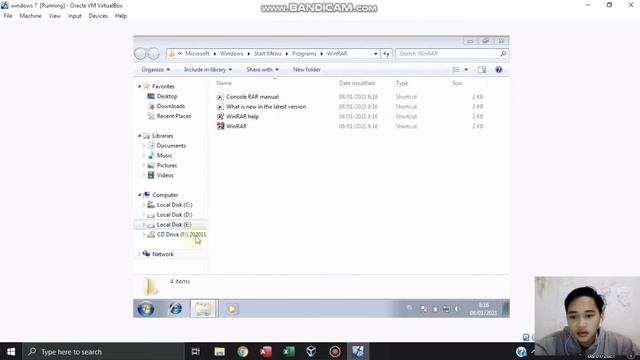This screenshot has width=640, height=360.
Task: Select Documents library
Action: [171, 146]
